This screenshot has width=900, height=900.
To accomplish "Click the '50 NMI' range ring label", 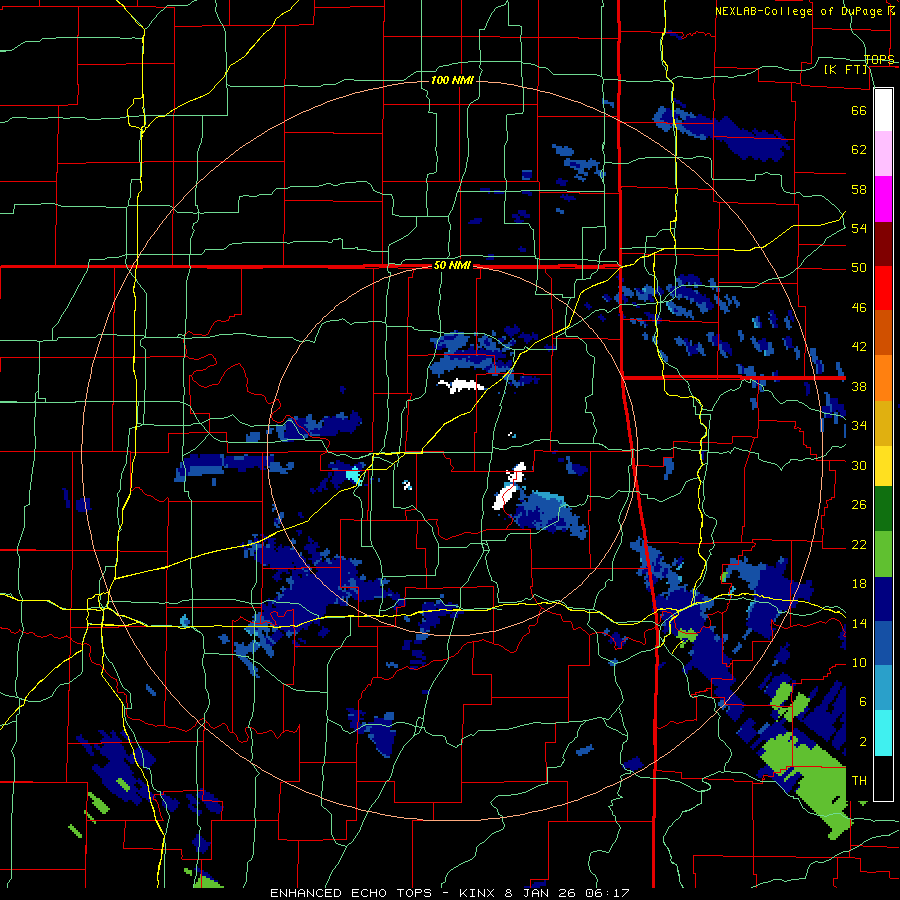I will point(452,265).
